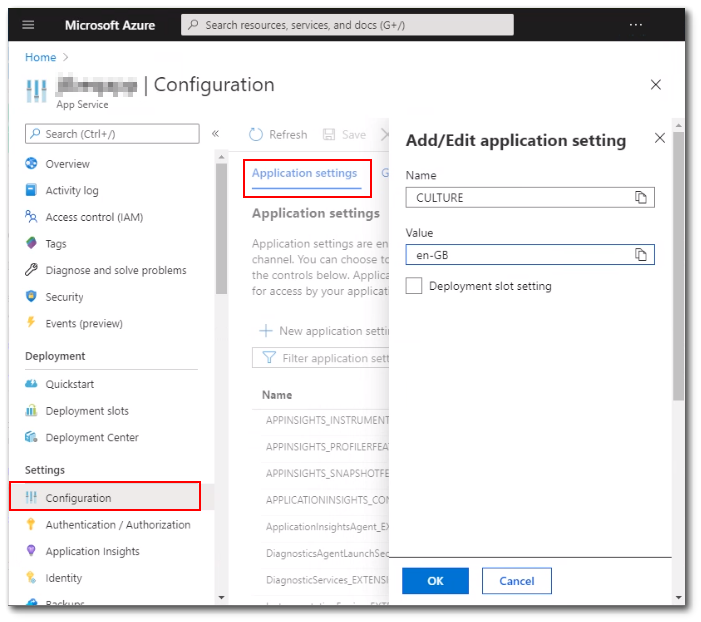Click the Access control (IAM) people icon
Screen dimensions: 701x622
tap(31, 217)
